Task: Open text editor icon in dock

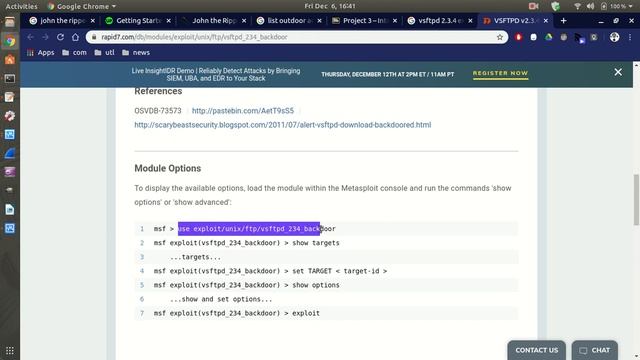Action: (10, 97)
